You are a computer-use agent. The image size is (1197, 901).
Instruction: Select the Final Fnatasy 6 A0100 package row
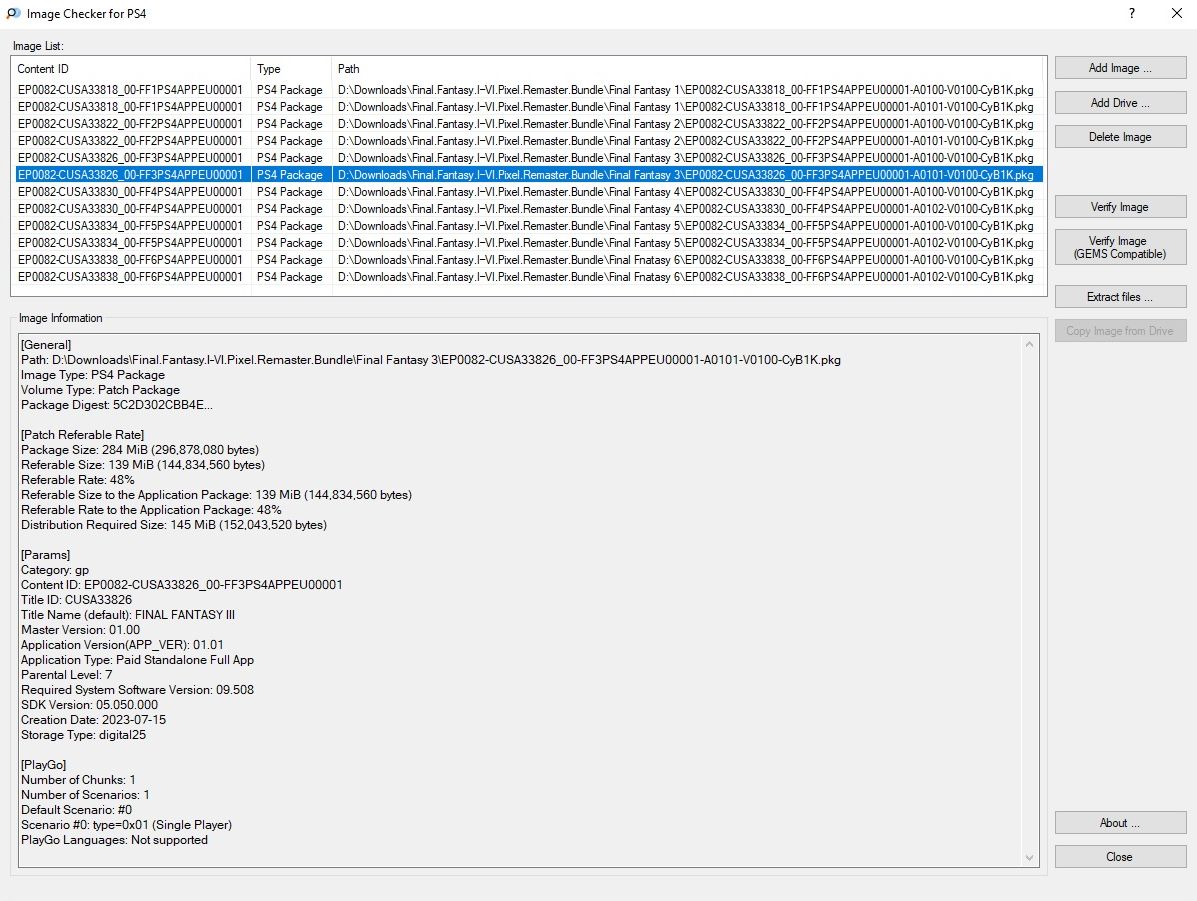click(x=529, y=260)
